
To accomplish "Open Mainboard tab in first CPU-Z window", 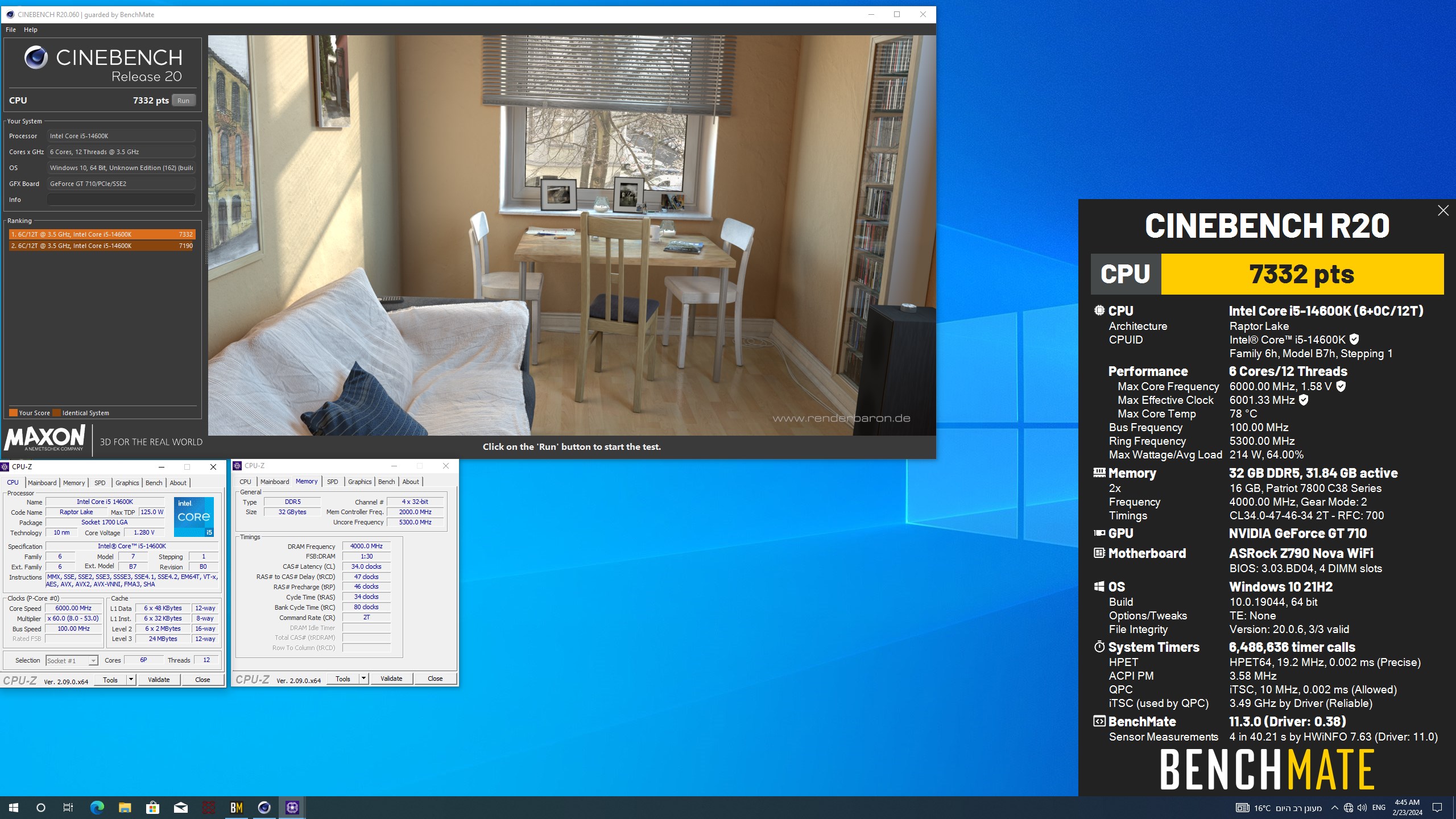I will [x=42, y=483].
